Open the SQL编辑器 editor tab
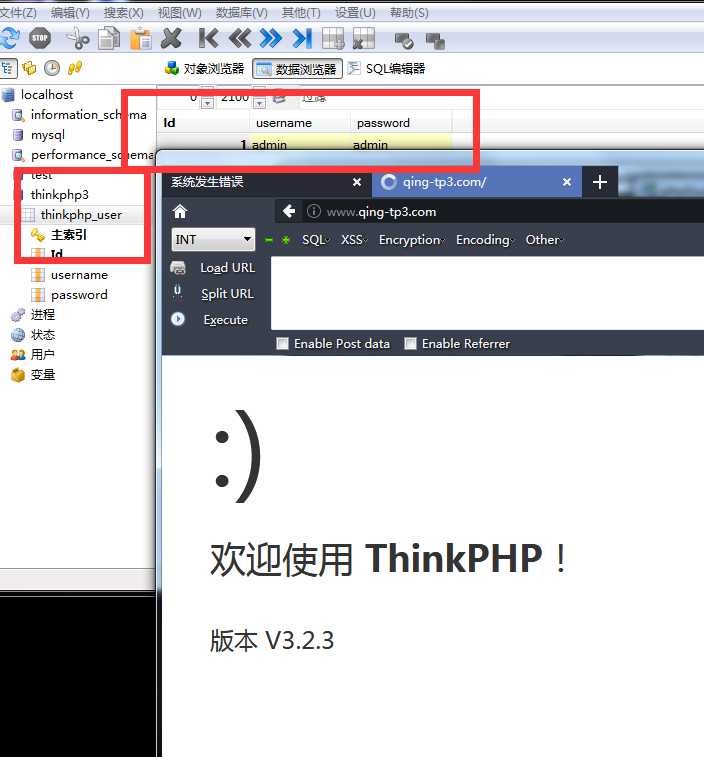 pos(386,69)
